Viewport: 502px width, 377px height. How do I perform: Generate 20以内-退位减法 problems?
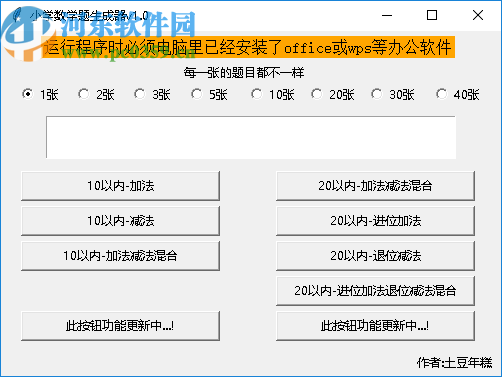[x=375, y=256]
